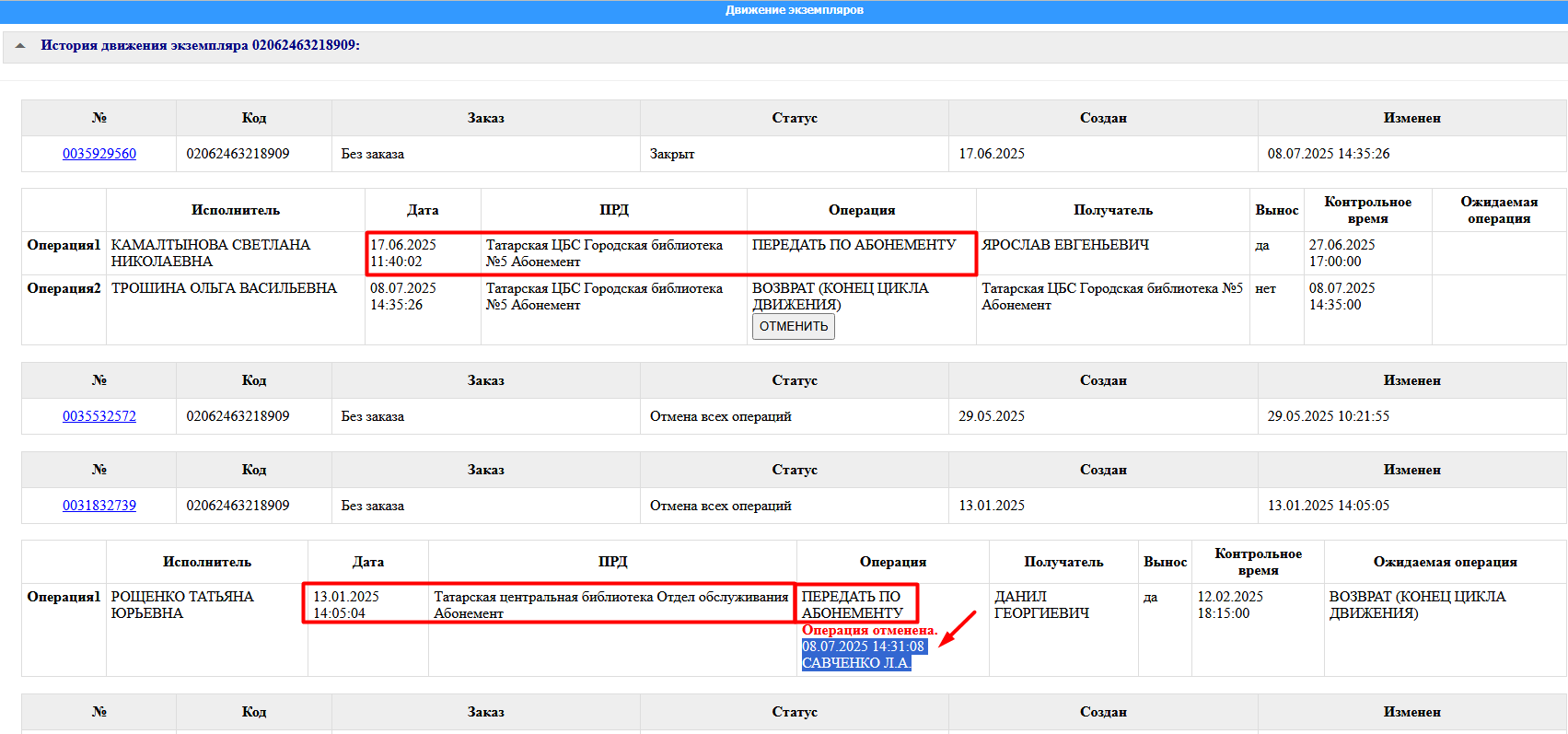Image resolution: width=1568 pixels, height=734 pixels.
Task: Click executor КАМАЛТЫНОВА СВЕТЛАНА НИКОЛАЕВНА
Action: pos(211,253)
